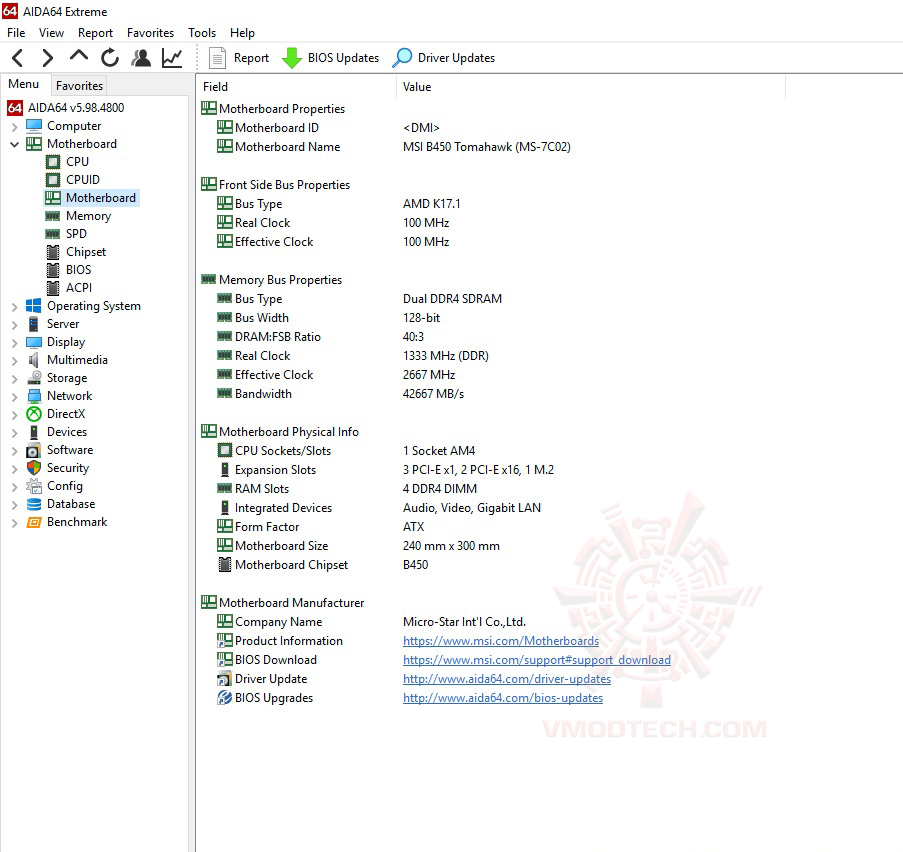903x852 pixels.
Task: Expand the Computer tree node
Action: click(x=14, y=127)
